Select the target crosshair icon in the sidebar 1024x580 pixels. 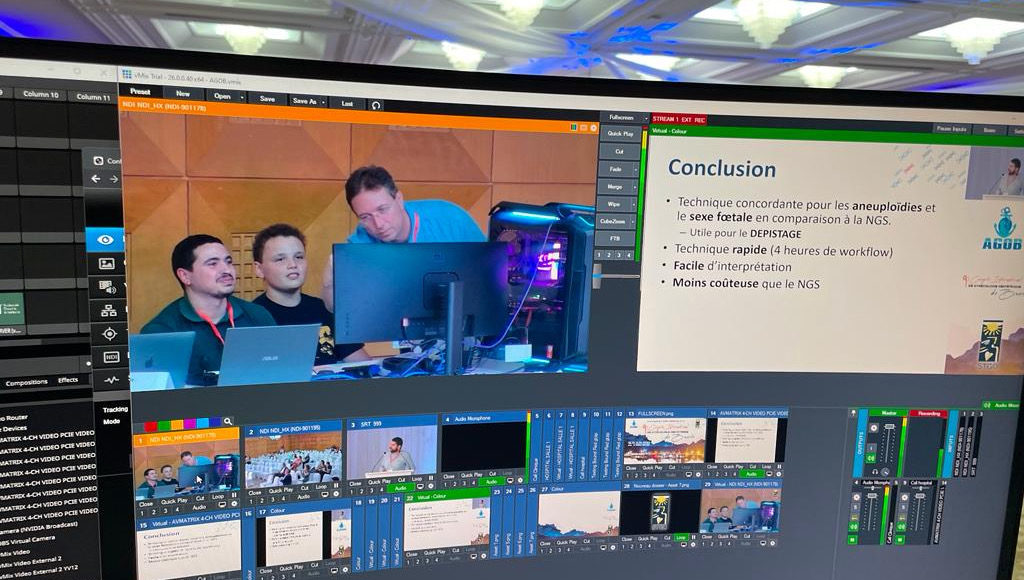click(109, 334)
